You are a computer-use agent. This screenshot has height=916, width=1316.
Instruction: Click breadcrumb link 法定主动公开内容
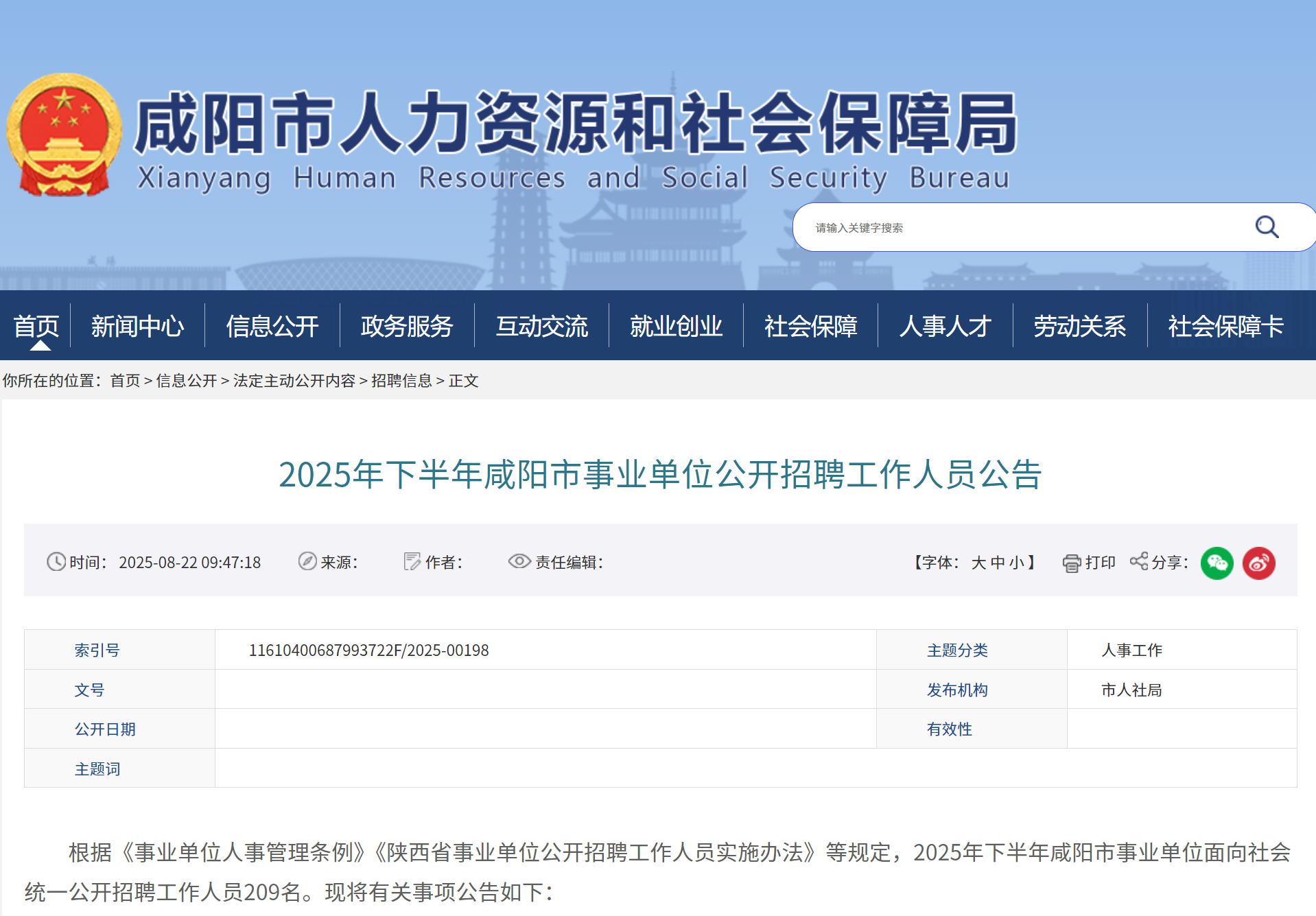(x=294, y=381)
